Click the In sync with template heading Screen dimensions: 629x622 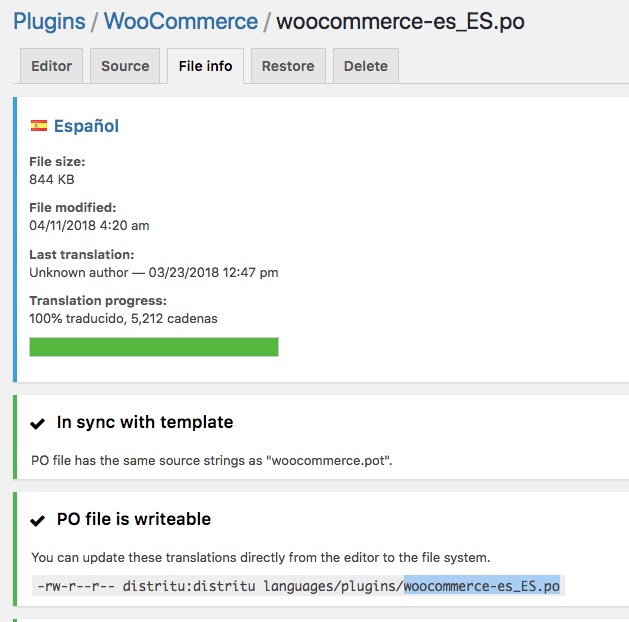[145, 422]
